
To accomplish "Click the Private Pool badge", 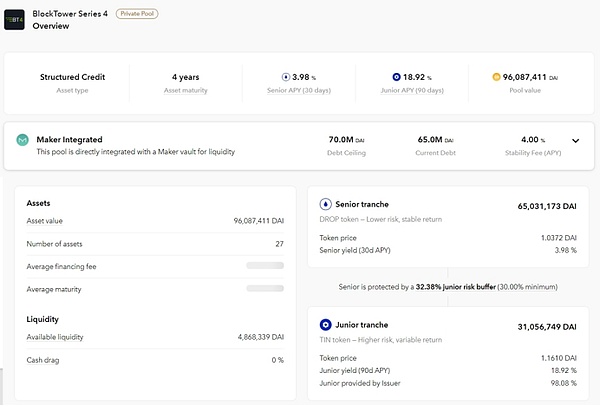I will (x=137, y=14).
